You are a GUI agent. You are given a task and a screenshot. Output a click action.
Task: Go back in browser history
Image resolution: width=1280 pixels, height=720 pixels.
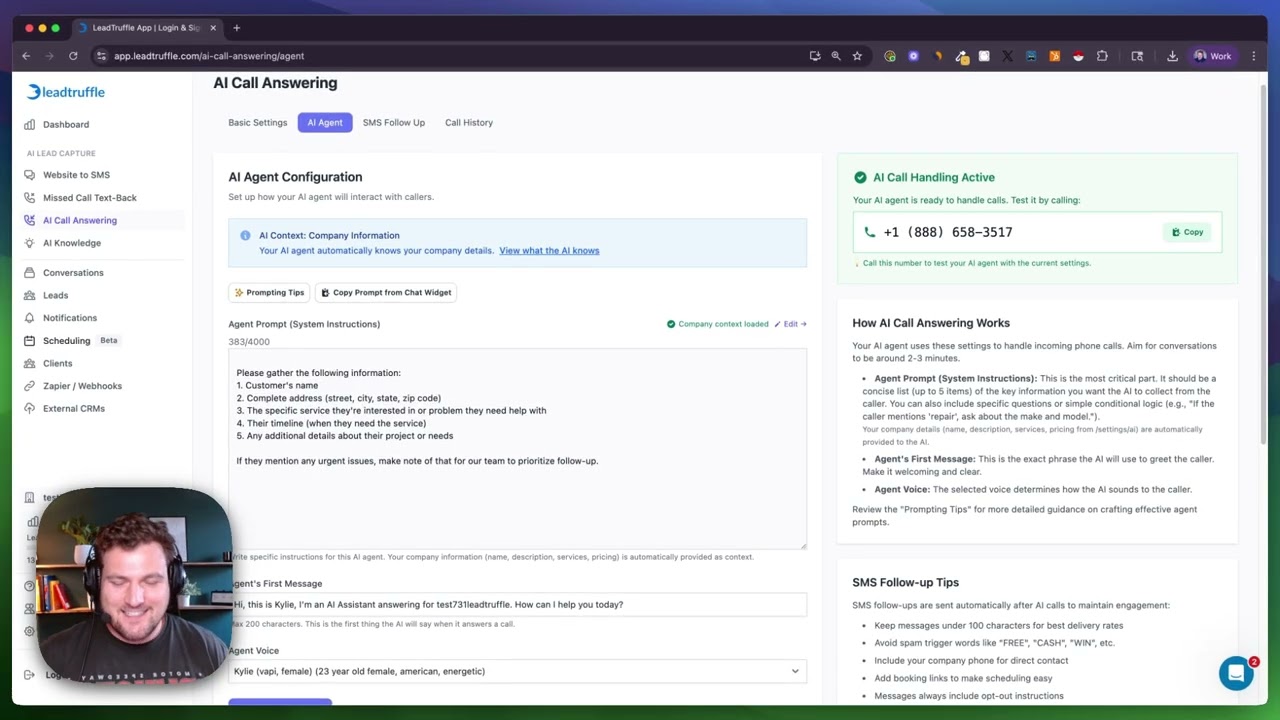(26, 56)
